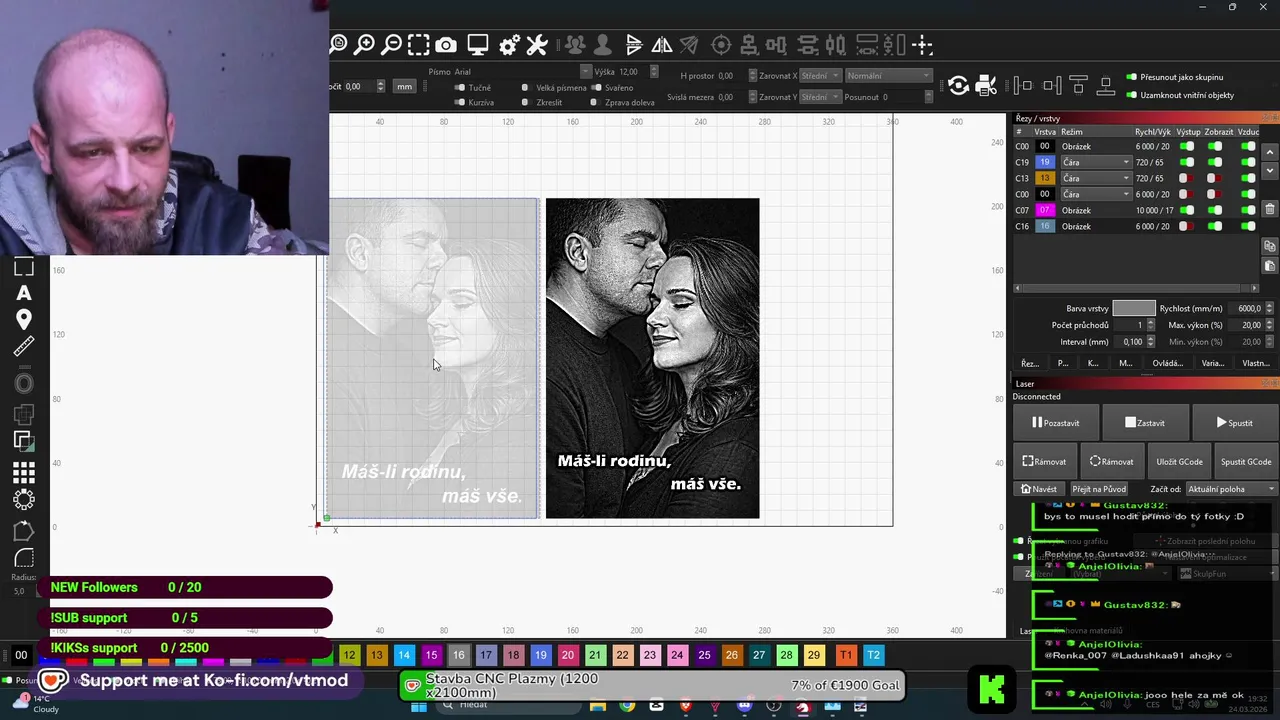Click the Zoom Out magnifier icon
Screen dimensions: 1280x720
(x=392, y=45)
